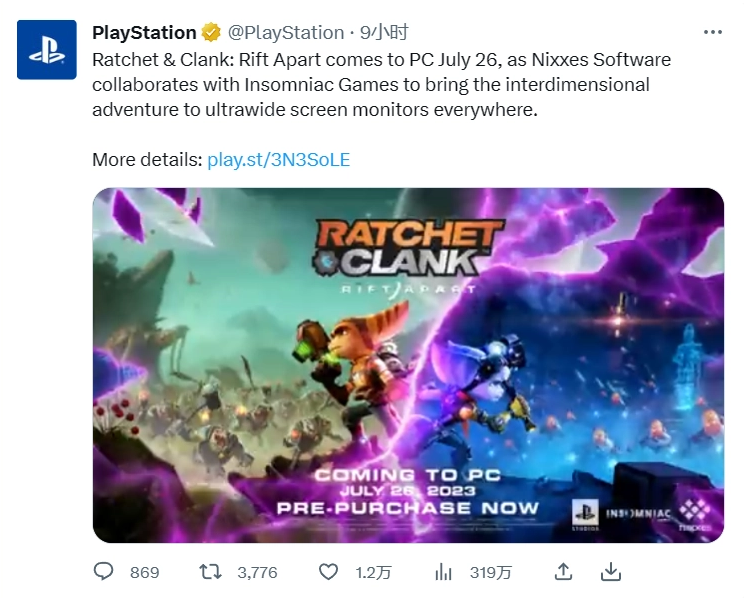Click the 869 reply count

point(144,573)
